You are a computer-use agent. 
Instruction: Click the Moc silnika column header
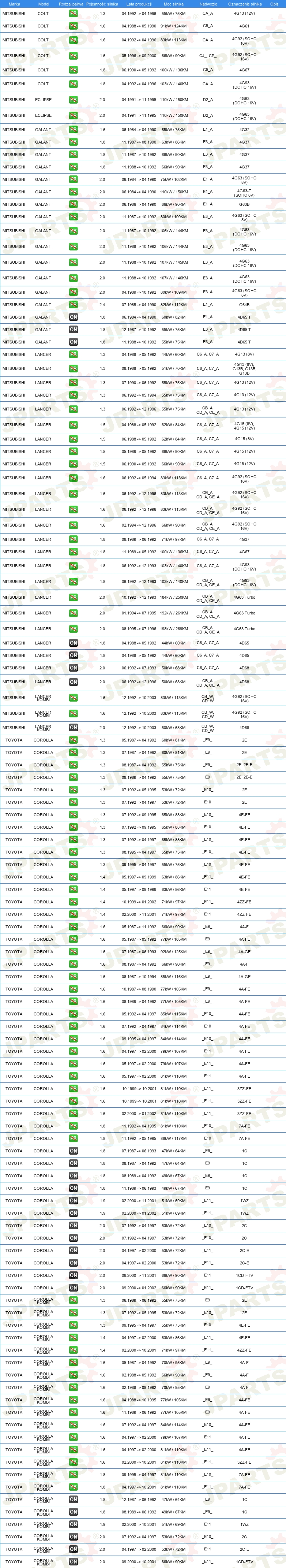pos(173,4)
